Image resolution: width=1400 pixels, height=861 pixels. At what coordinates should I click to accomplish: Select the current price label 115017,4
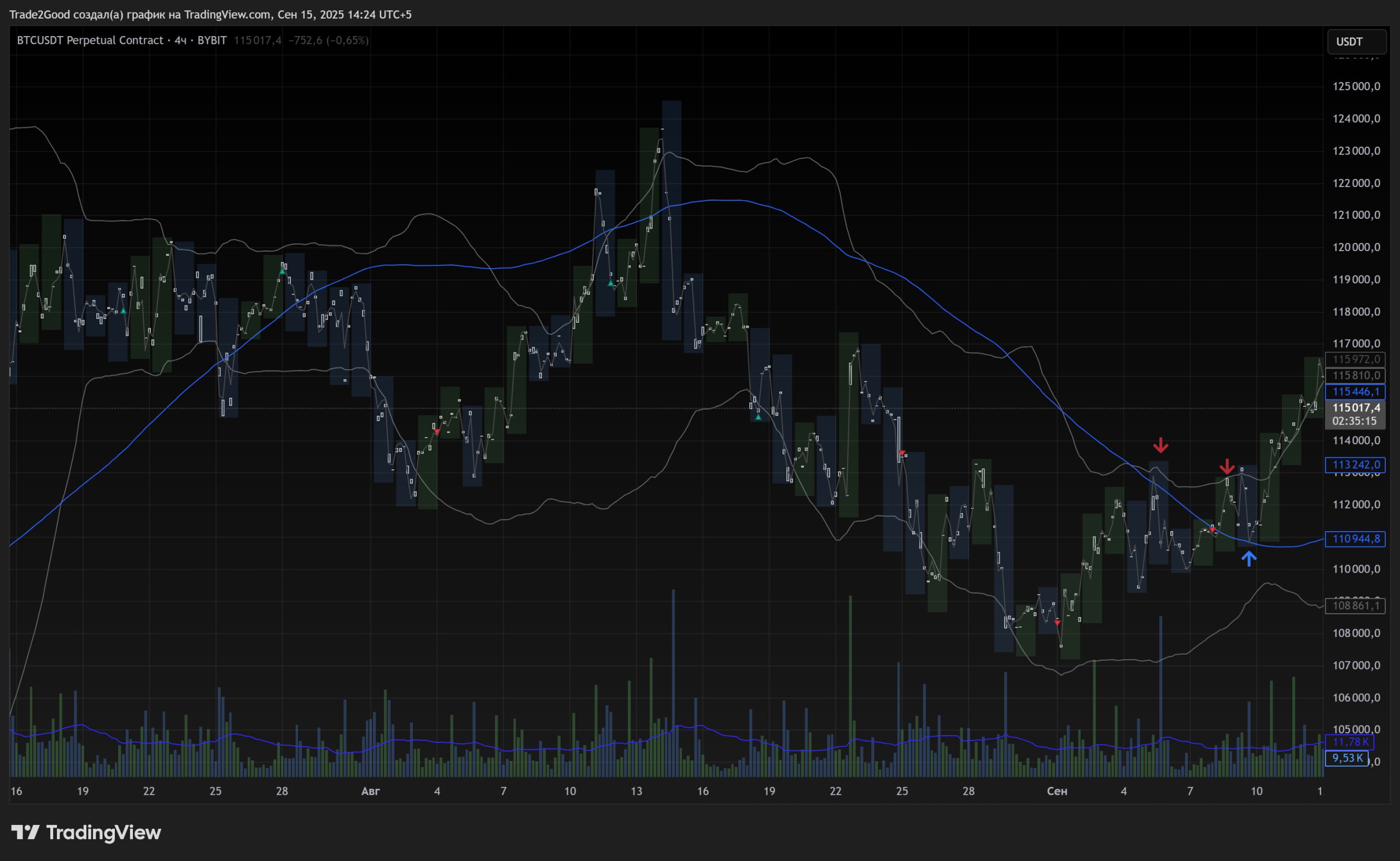[x=1356, y=408]
